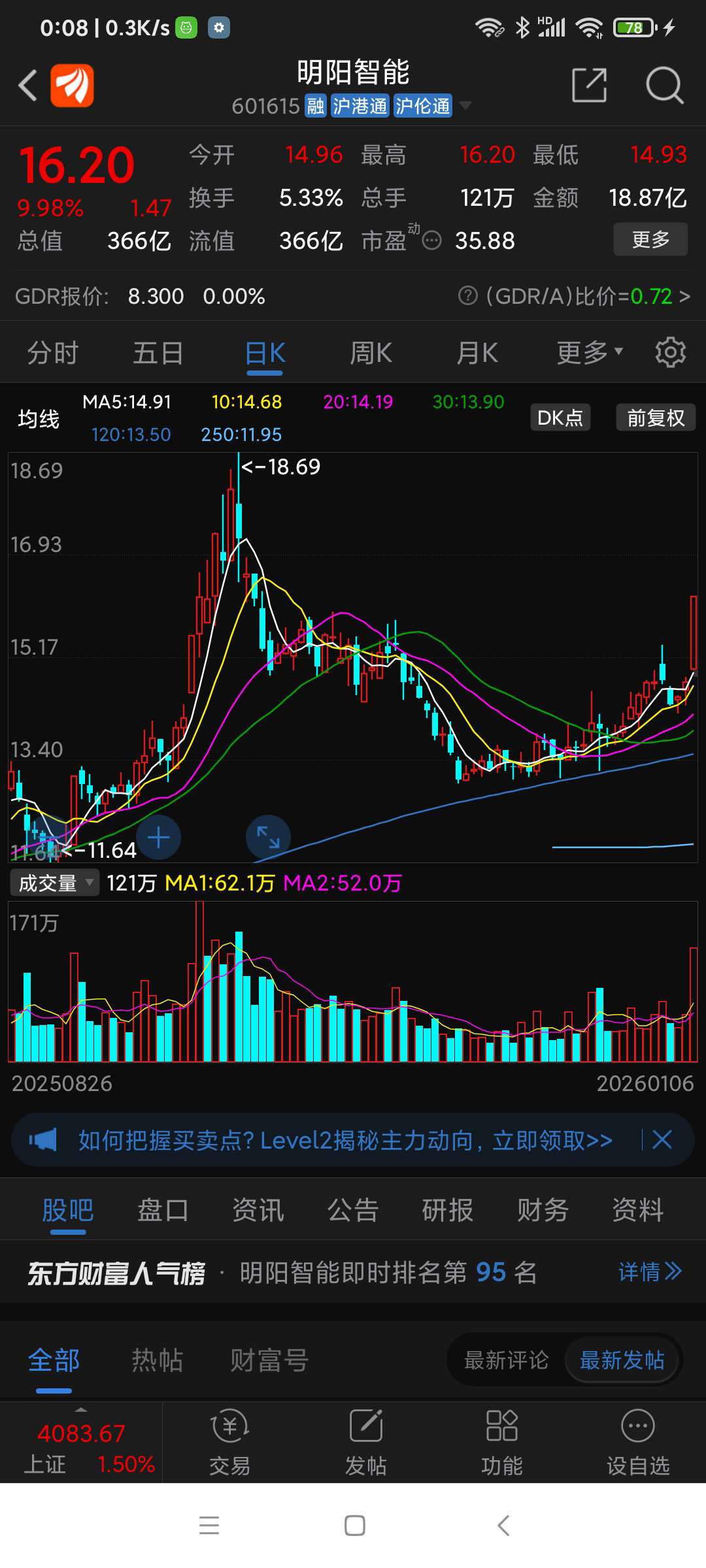Image resolution: width=706 pixels, height=1568 pixels.
Task: Tap the back arrow icon
Action: (27, 85)
